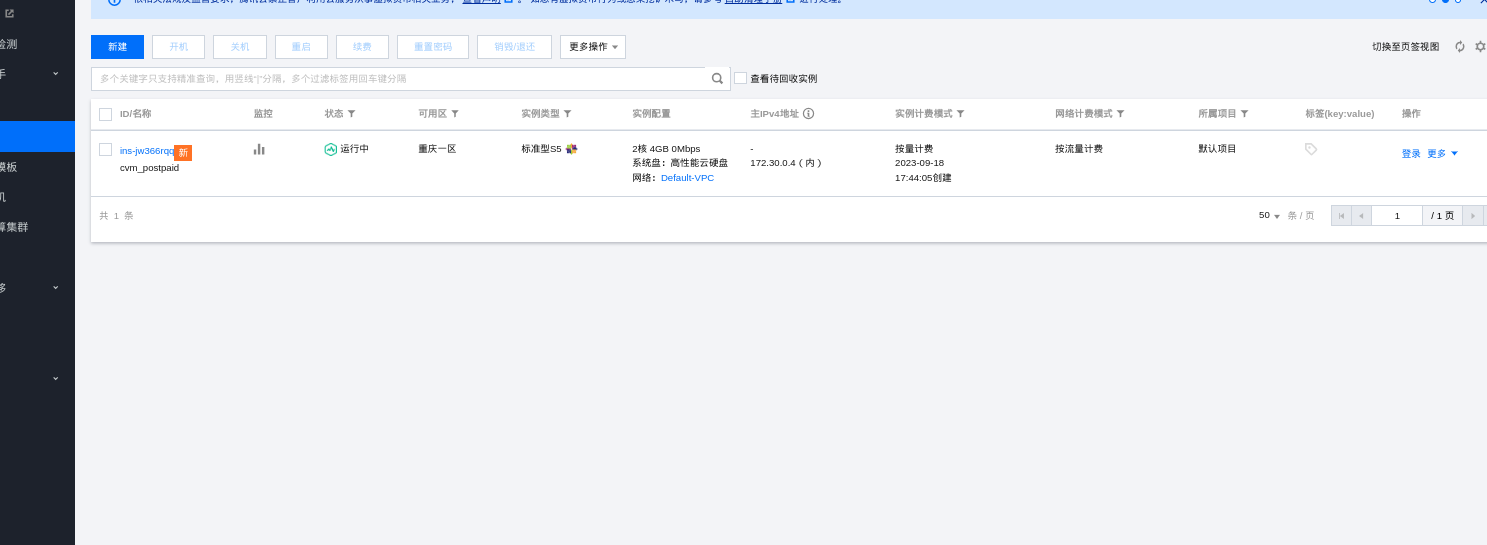Click the ID/名称 column header

[136, 114]
